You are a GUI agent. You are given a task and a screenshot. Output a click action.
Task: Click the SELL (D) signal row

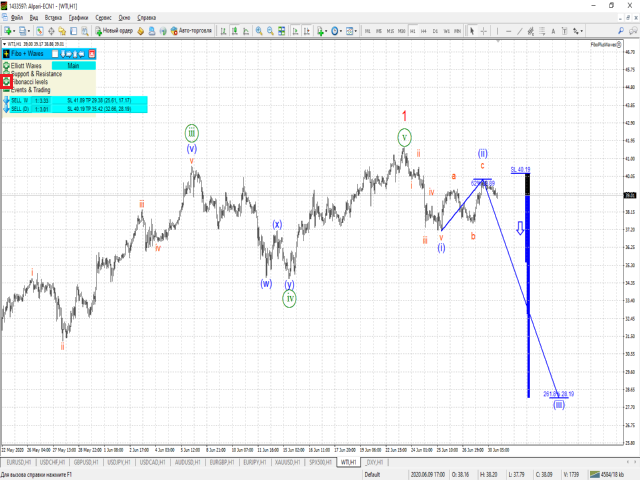pyautogui.click(x=75, y=109)
